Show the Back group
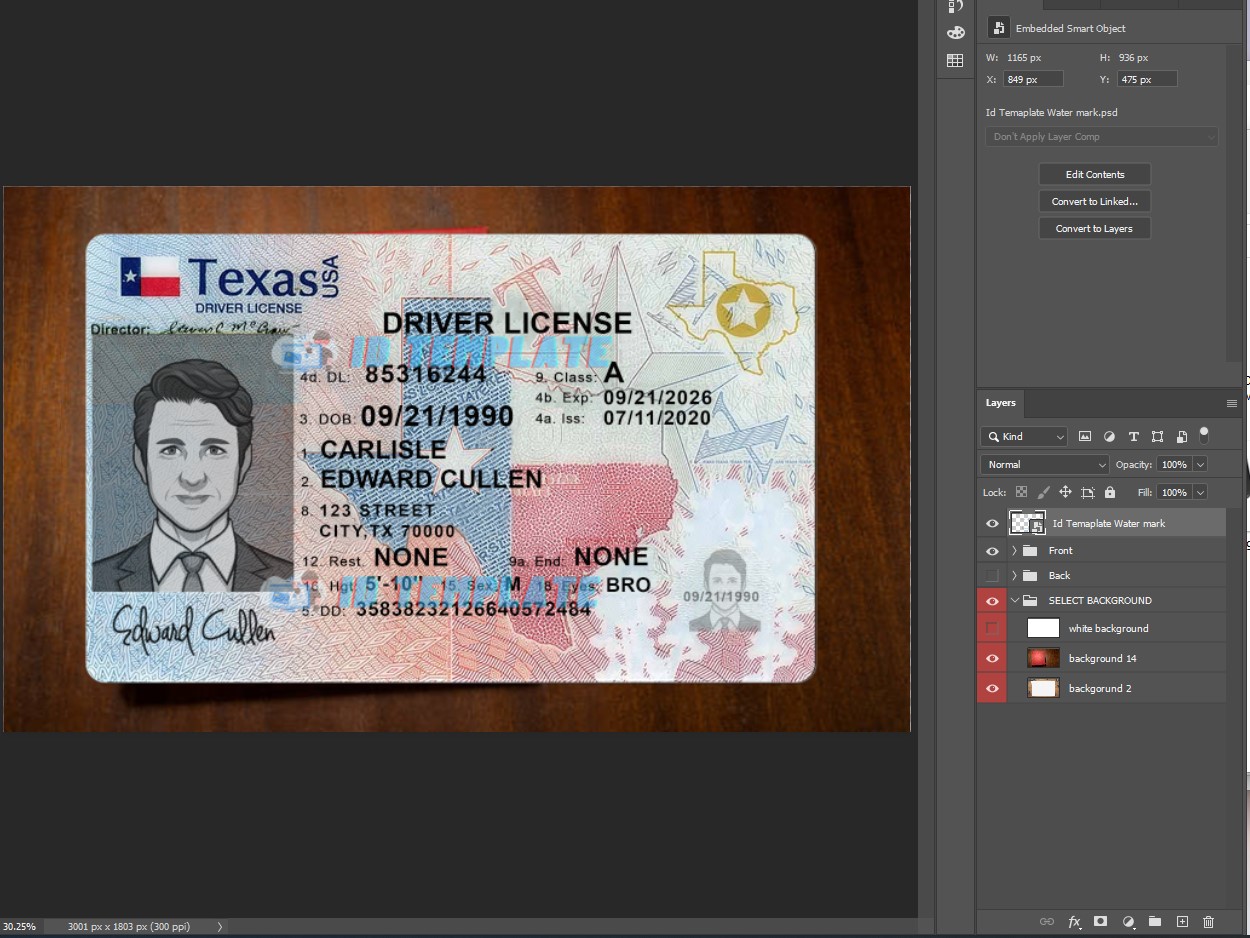The height and width of the screenshot is (938, 1250). pos(992,576)
